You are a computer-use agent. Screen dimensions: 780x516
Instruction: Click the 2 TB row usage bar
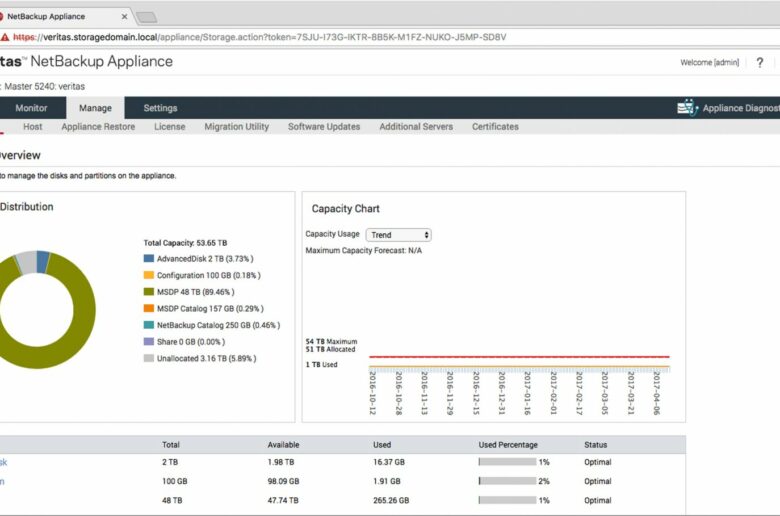(x=507, y=462)
